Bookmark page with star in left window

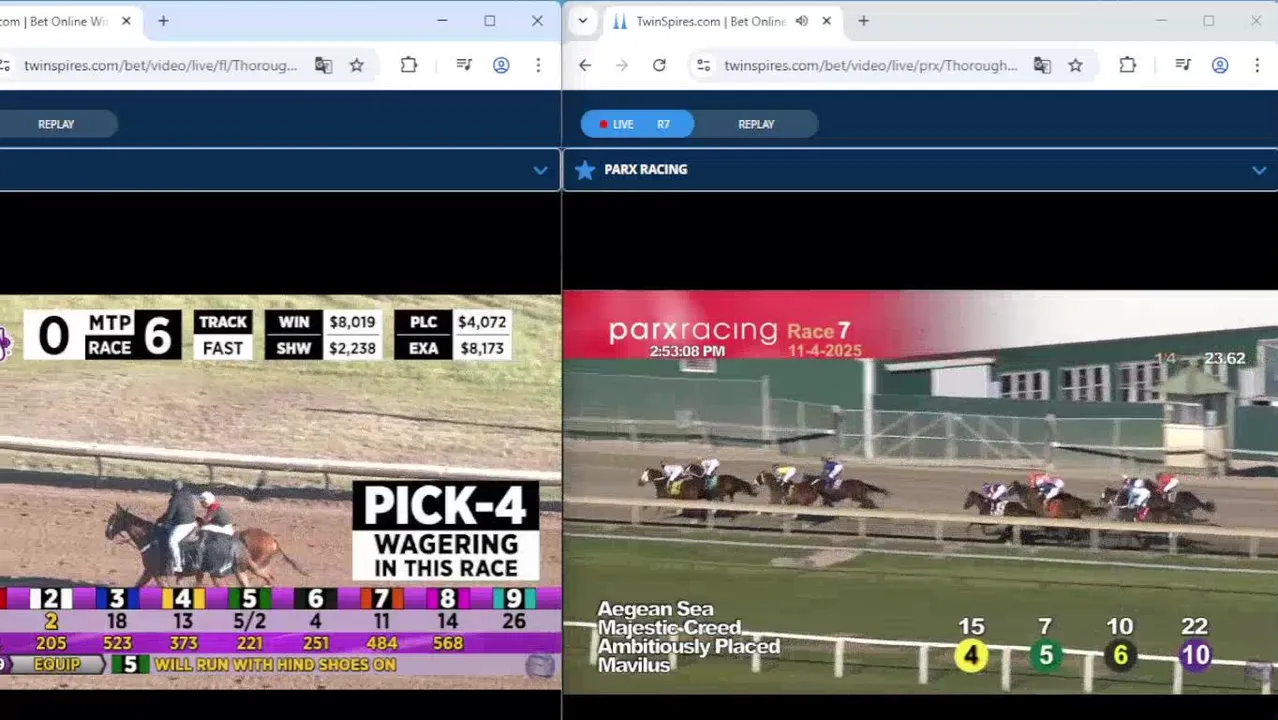357,65
